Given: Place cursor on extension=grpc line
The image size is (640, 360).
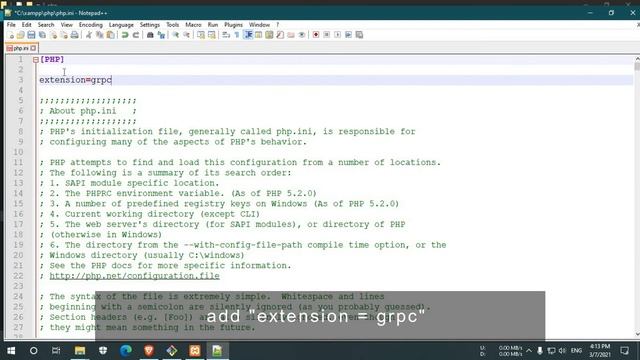Looking at the screenshot, I should coord(76,80).
